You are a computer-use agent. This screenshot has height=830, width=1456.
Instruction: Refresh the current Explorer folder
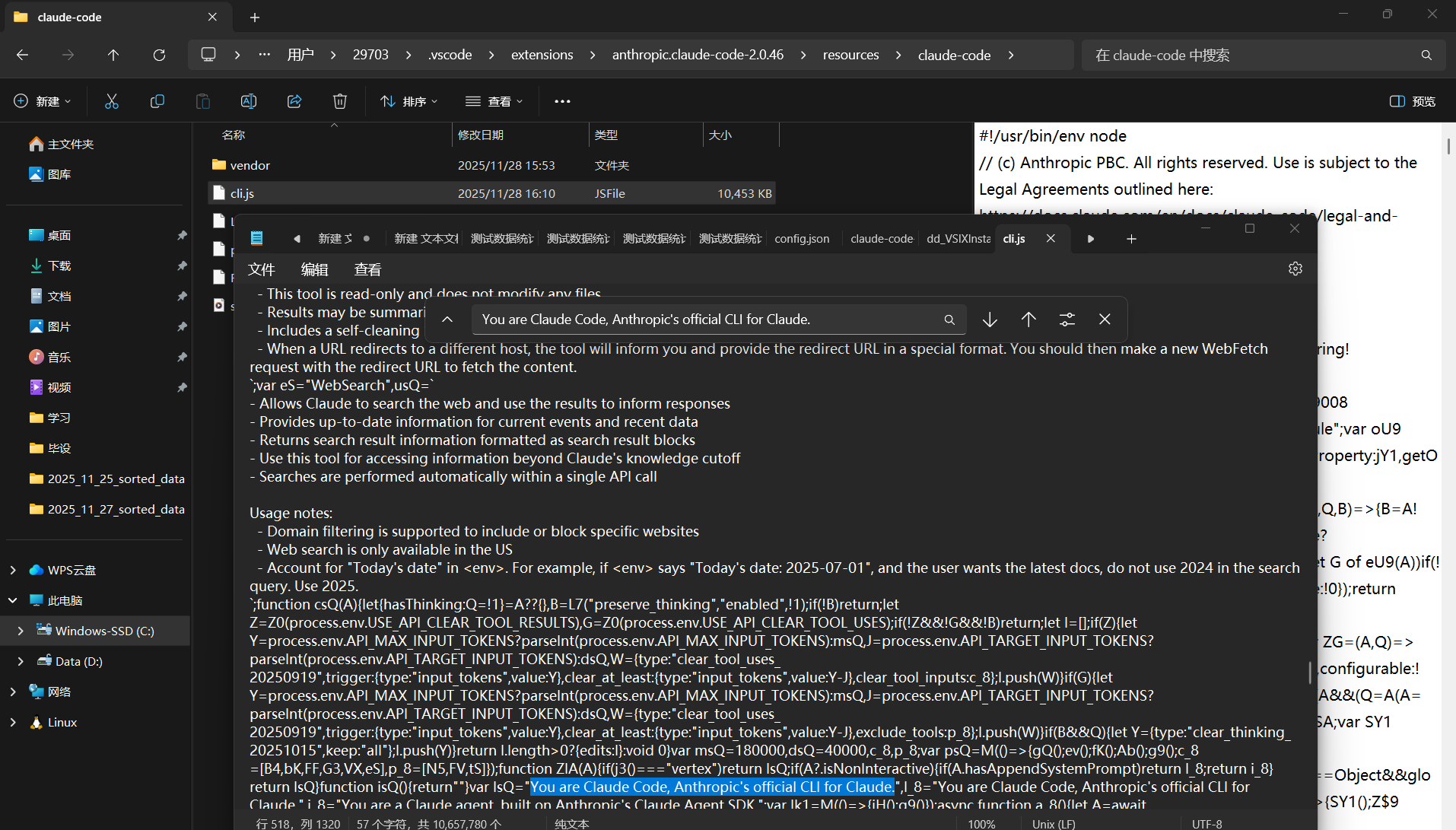(x=159, y=55)
